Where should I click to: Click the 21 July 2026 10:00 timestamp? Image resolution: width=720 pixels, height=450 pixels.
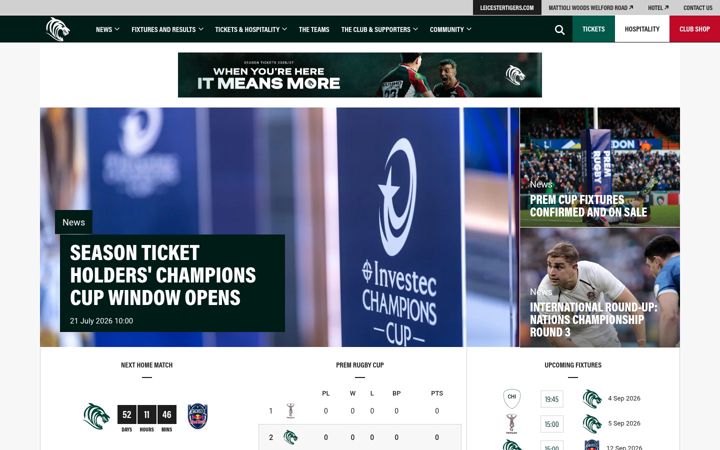[x=101, y=321]
